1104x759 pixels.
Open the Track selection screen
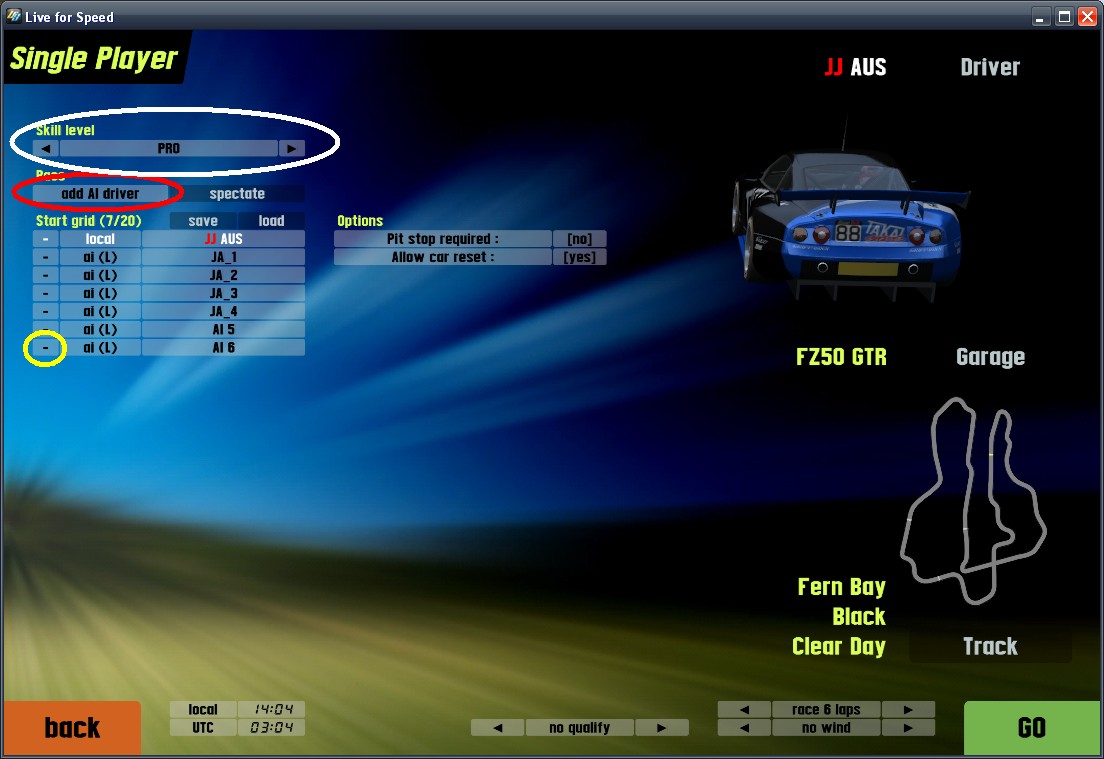coord(990,646)
